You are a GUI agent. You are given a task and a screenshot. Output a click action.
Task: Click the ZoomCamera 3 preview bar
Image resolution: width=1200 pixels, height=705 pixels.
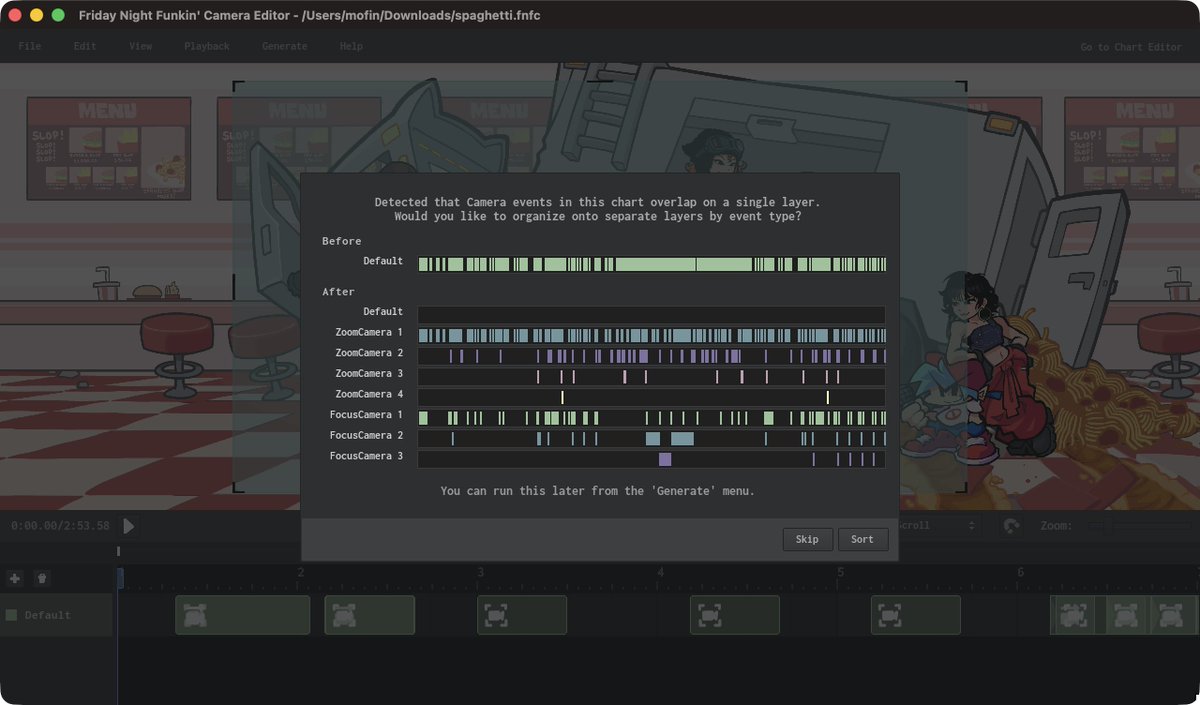[x=651, y=376]
